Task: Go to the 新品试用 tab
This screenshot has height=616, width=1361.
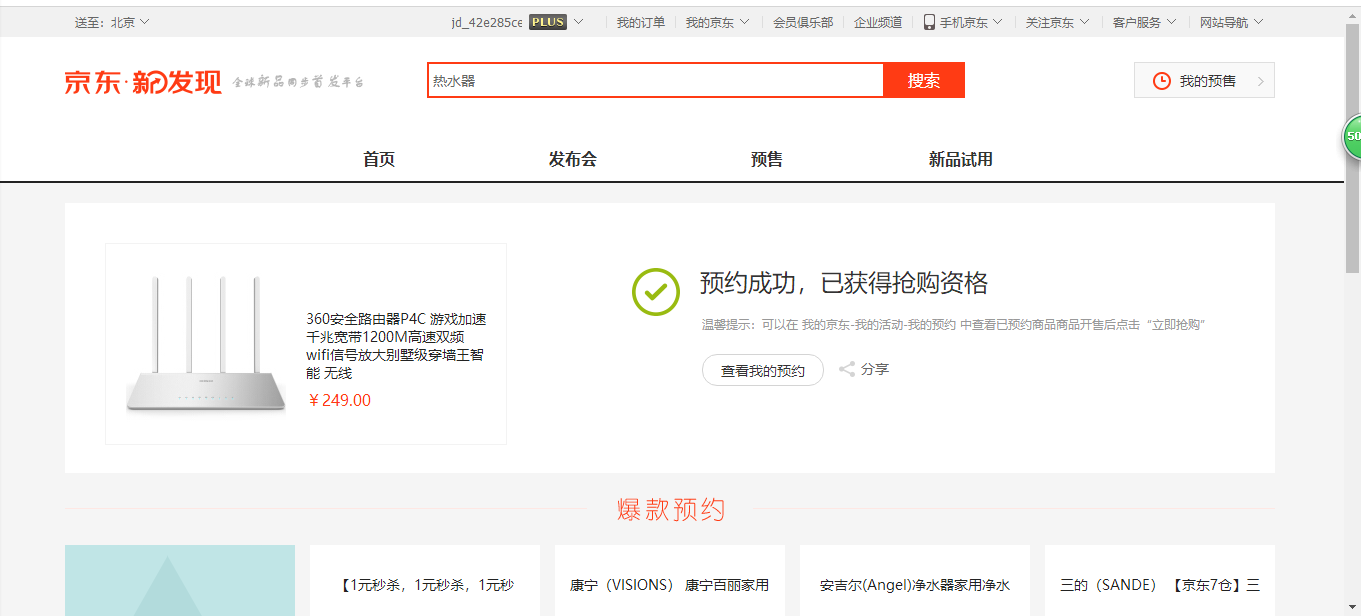Action: (961, 159)
